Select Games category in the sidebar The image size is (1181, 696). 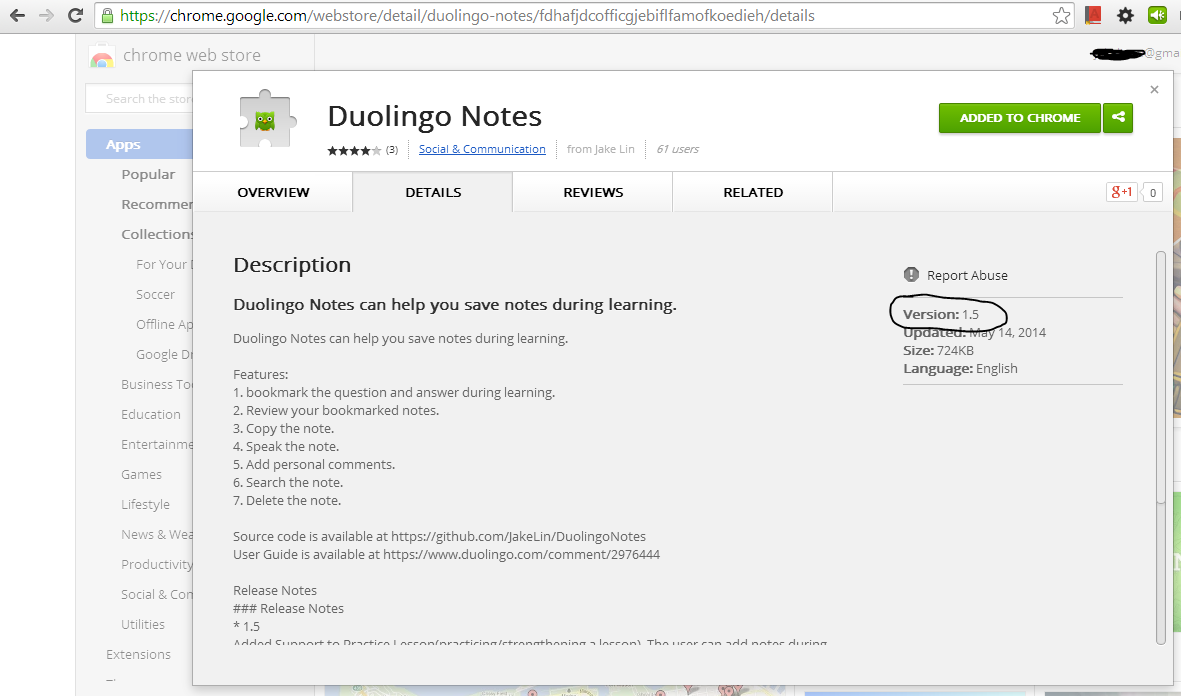coord(142,475)
